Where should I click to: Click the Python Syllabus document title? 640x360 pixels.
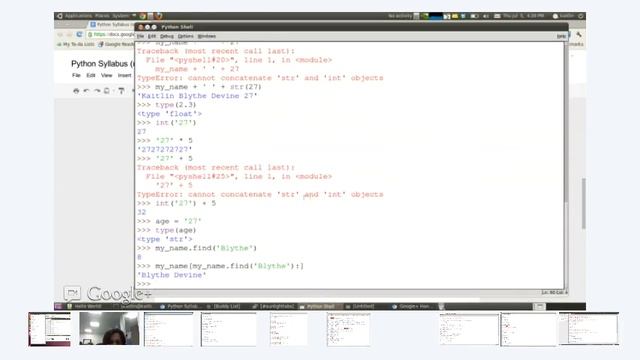pos(103,64)
